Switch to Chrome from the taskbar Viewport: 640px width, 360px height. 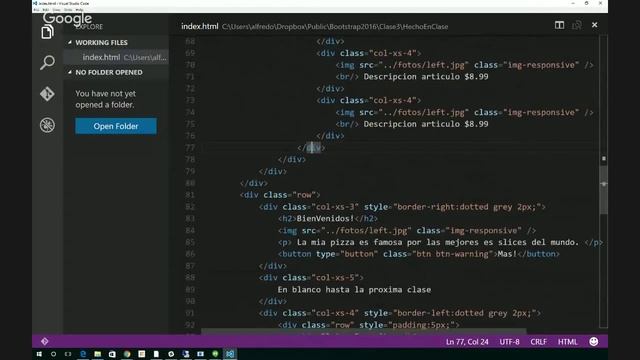tap(127, 354)
